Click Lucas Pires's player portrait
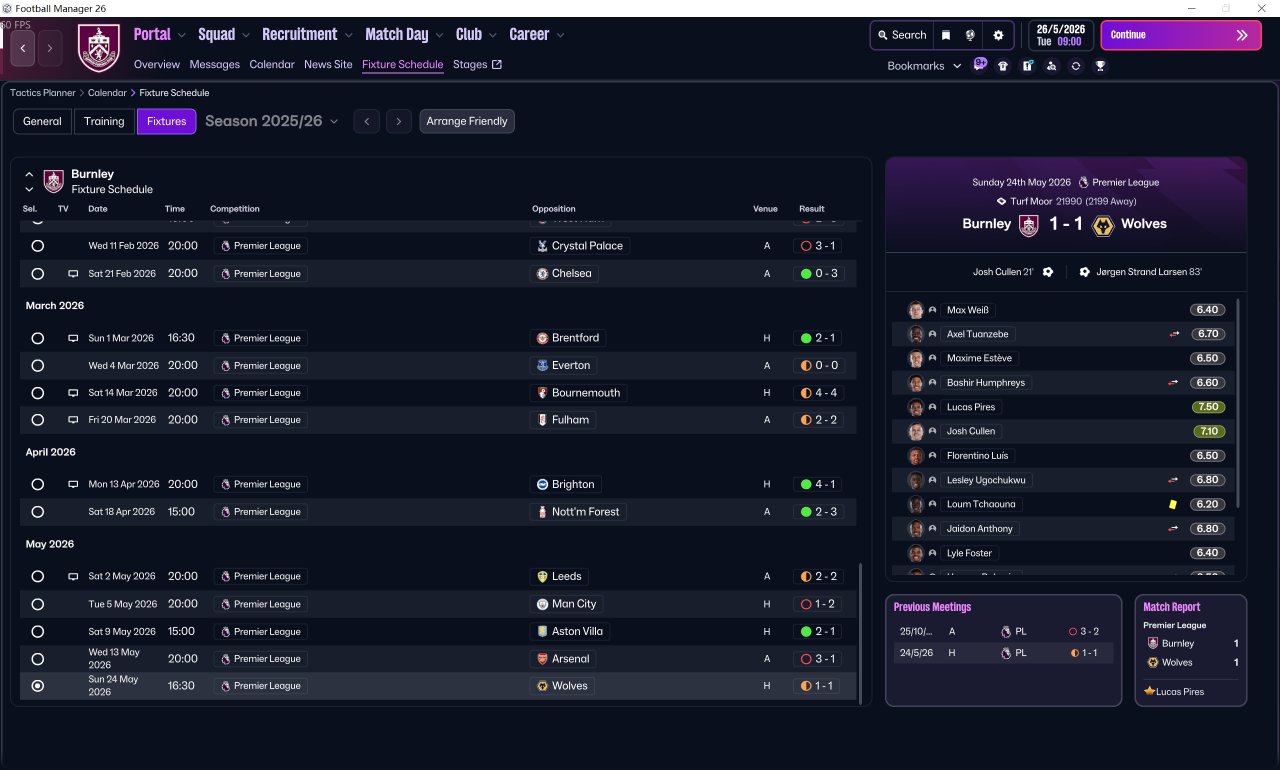Image resolution: width=1280 pixels, height=770 pixels. (915, 407)
